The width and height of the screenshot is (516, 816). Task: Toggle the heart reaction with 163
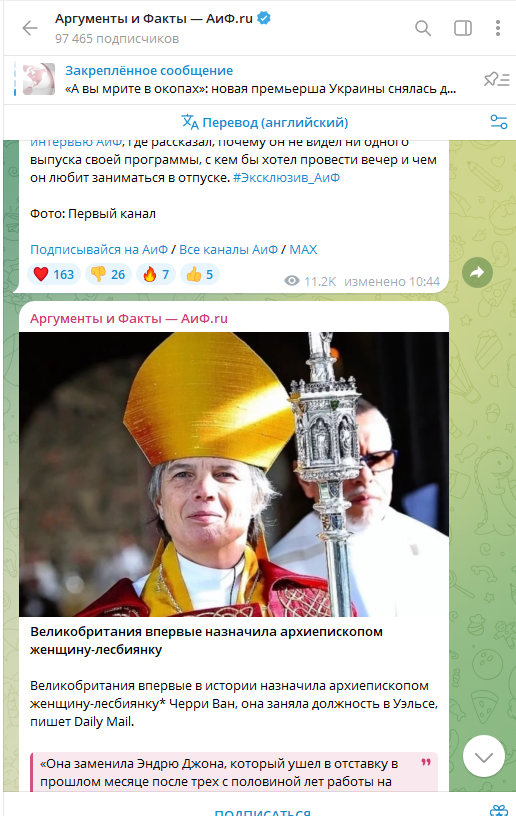tap(54, 274)
